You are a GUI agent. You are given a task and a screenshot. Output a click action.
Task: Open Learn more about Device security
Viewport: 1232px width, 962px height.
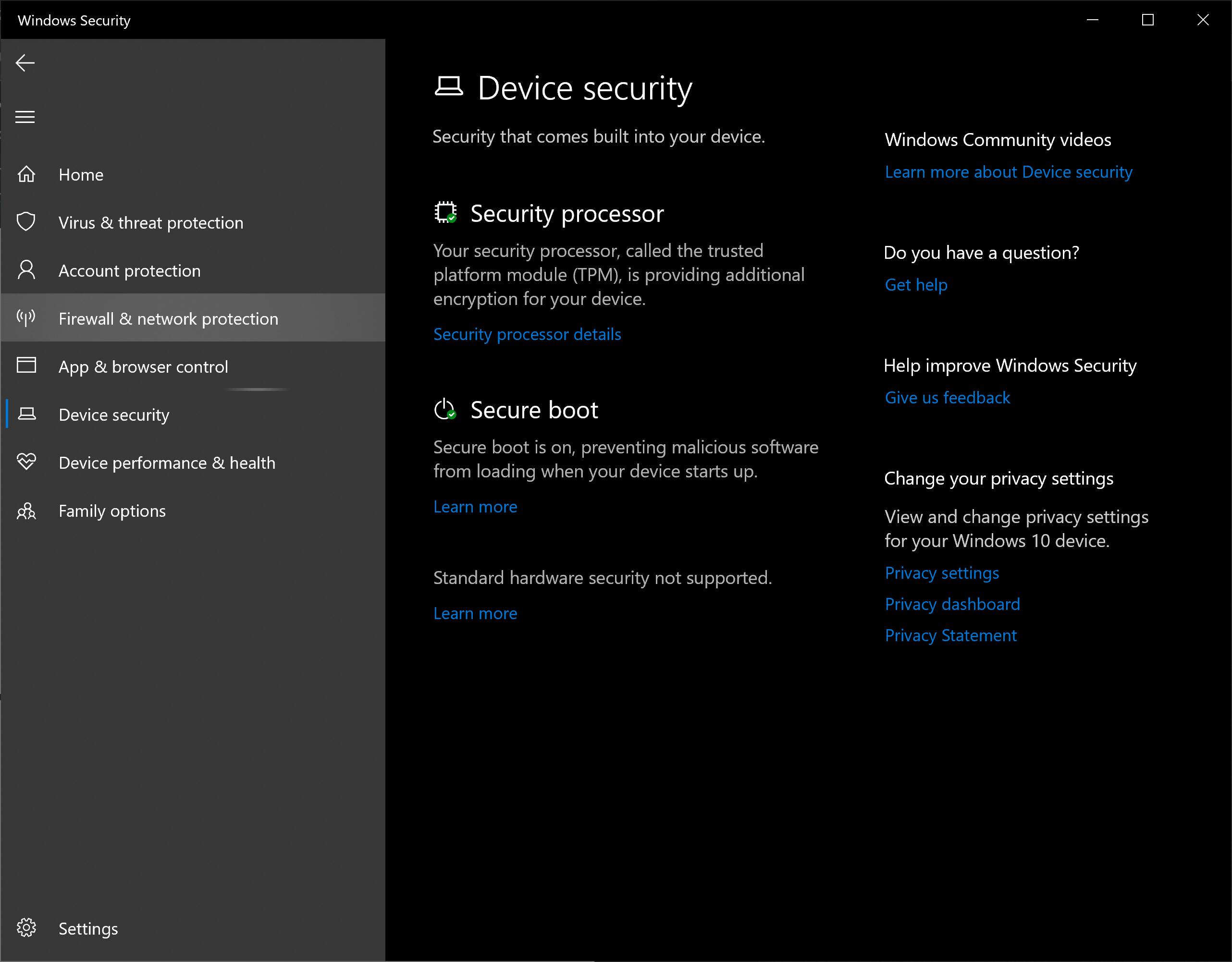tap(1008, 172)
